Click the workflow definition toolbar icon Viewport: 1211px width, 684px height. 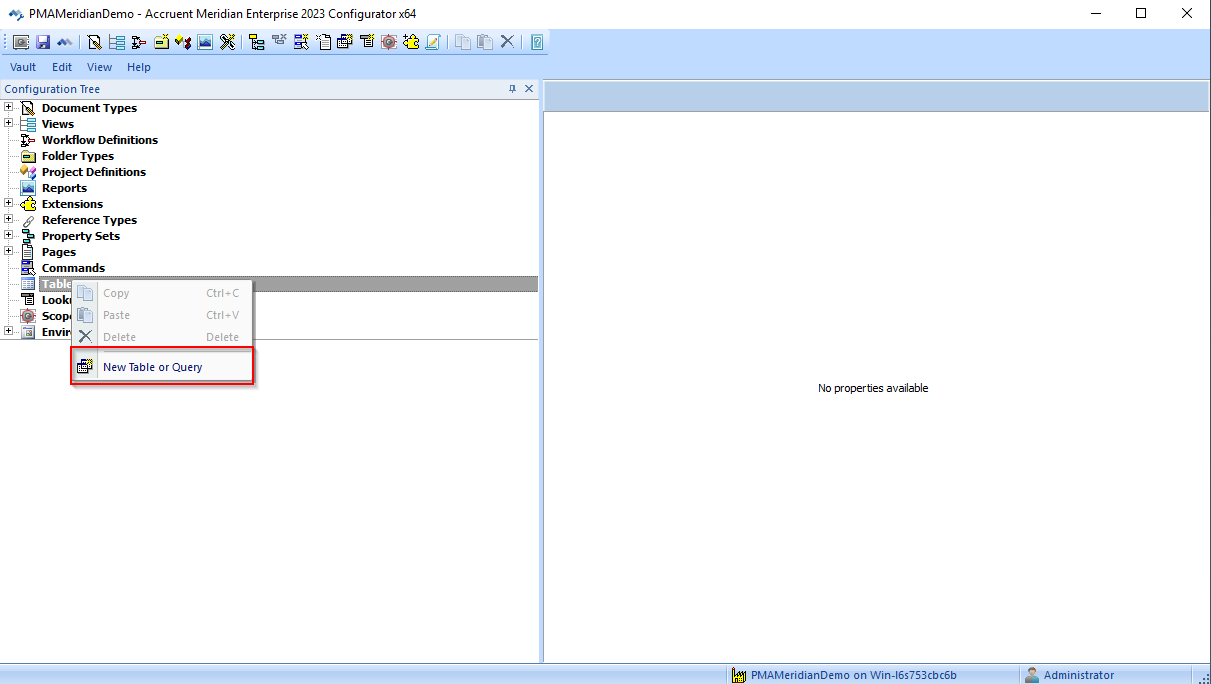tap(139, 42)
